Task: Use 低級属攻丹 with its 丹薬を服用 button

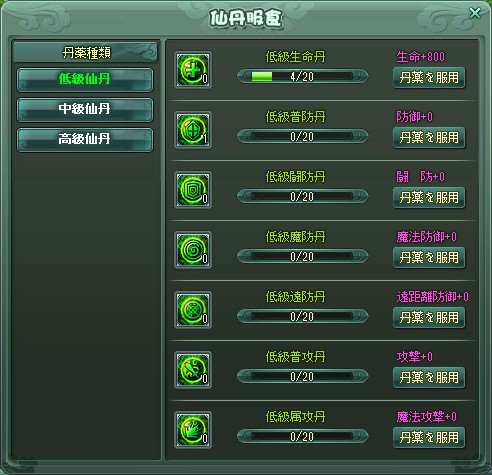Action: coord(429,438)
